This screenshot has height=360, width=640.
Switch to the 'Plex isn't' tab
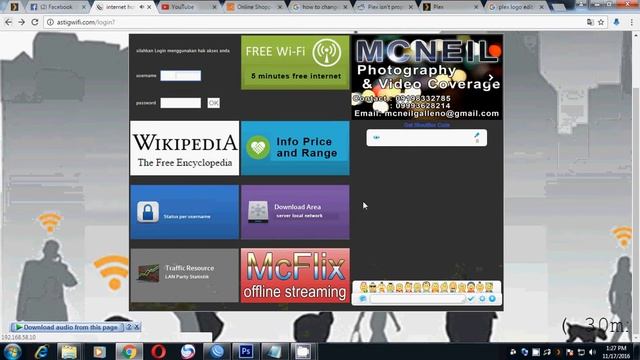[x=384, y=7]
